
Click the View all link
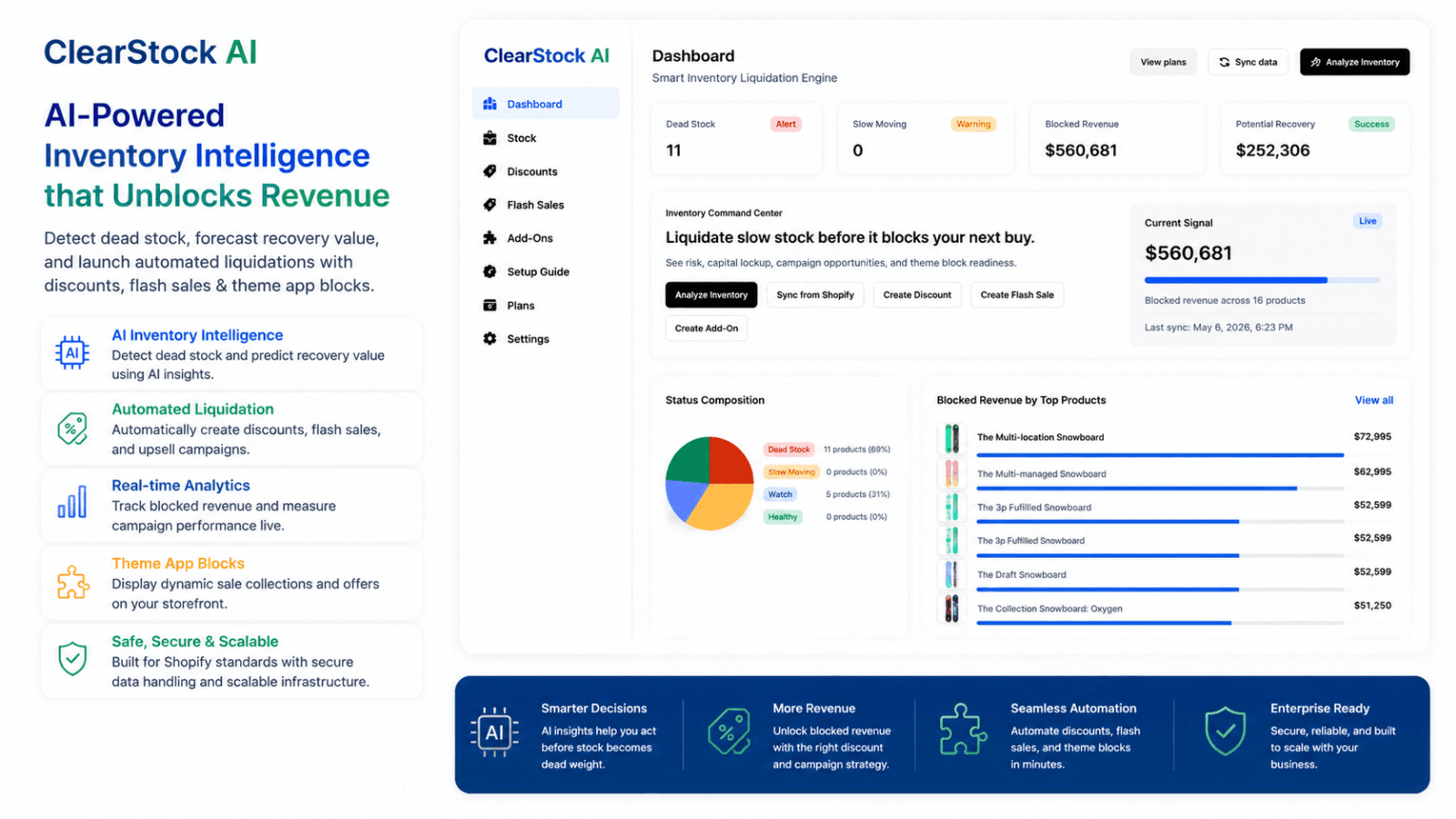point(1373,400)
